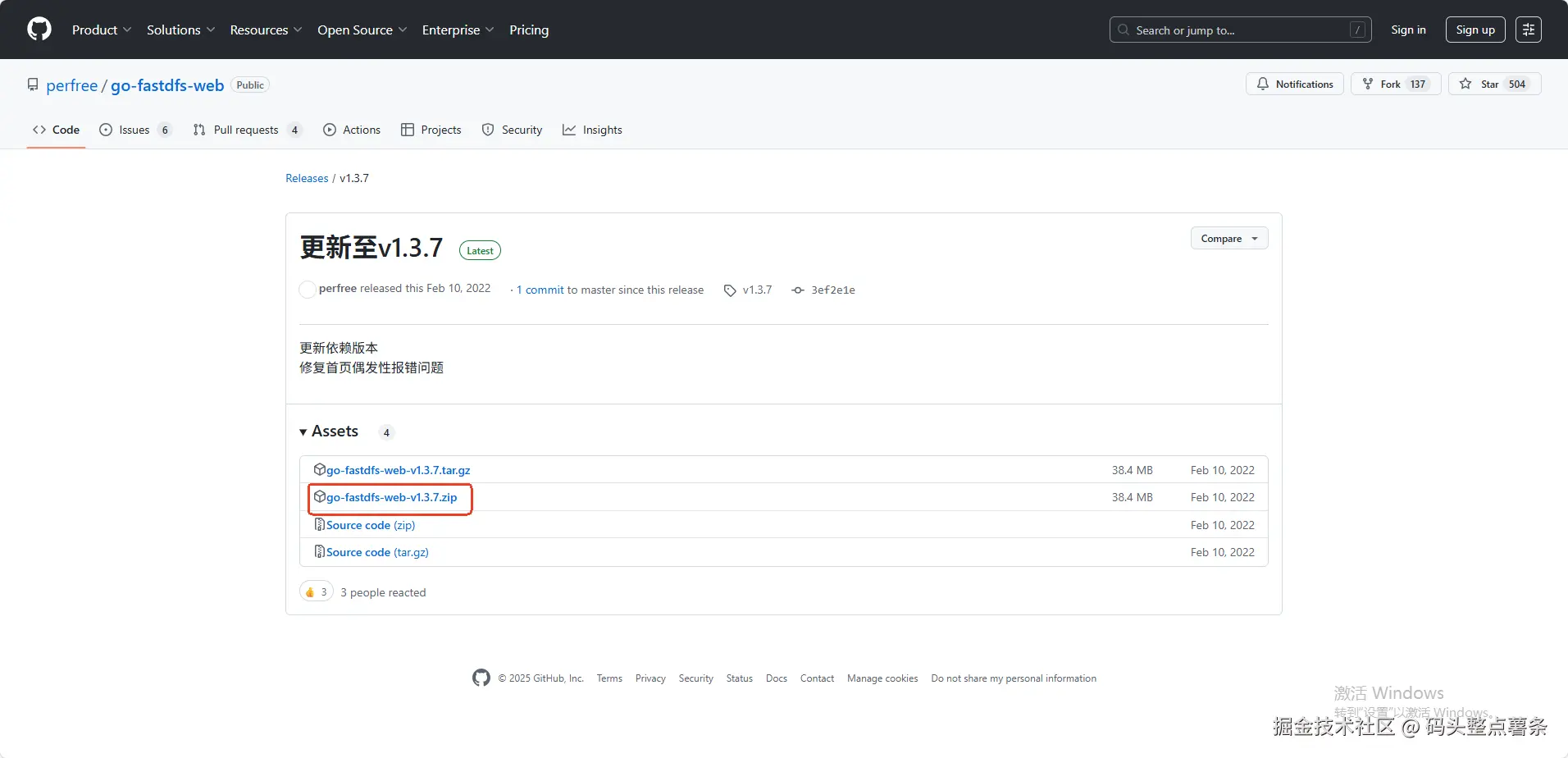Image resolution: width=1568 pixels, height=758 pixels.
Task: Open the footer Security link
Action: 696,678
